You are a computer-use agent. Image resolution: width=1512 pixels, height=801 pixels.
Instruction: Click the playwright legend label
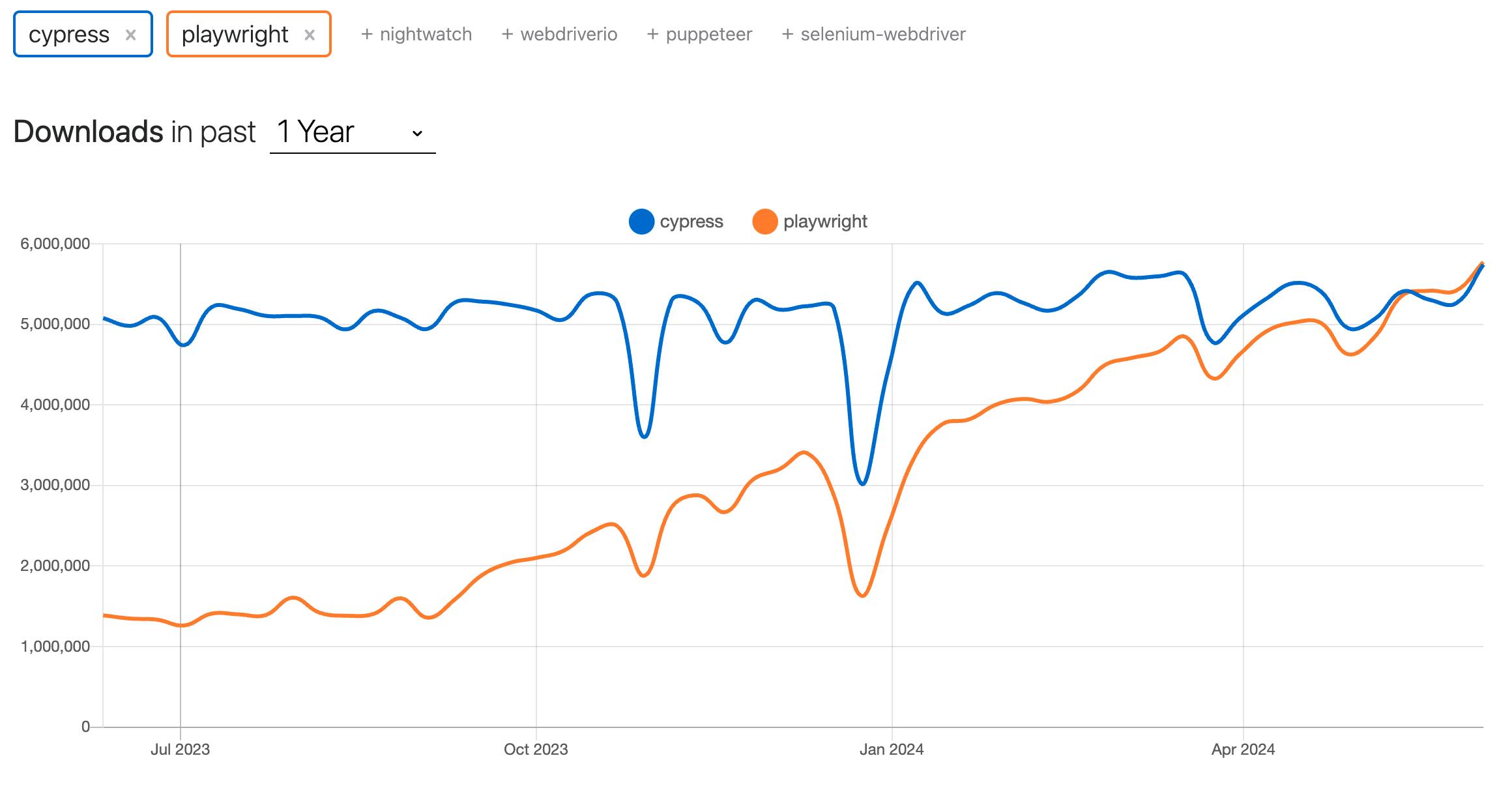(825, 222)
